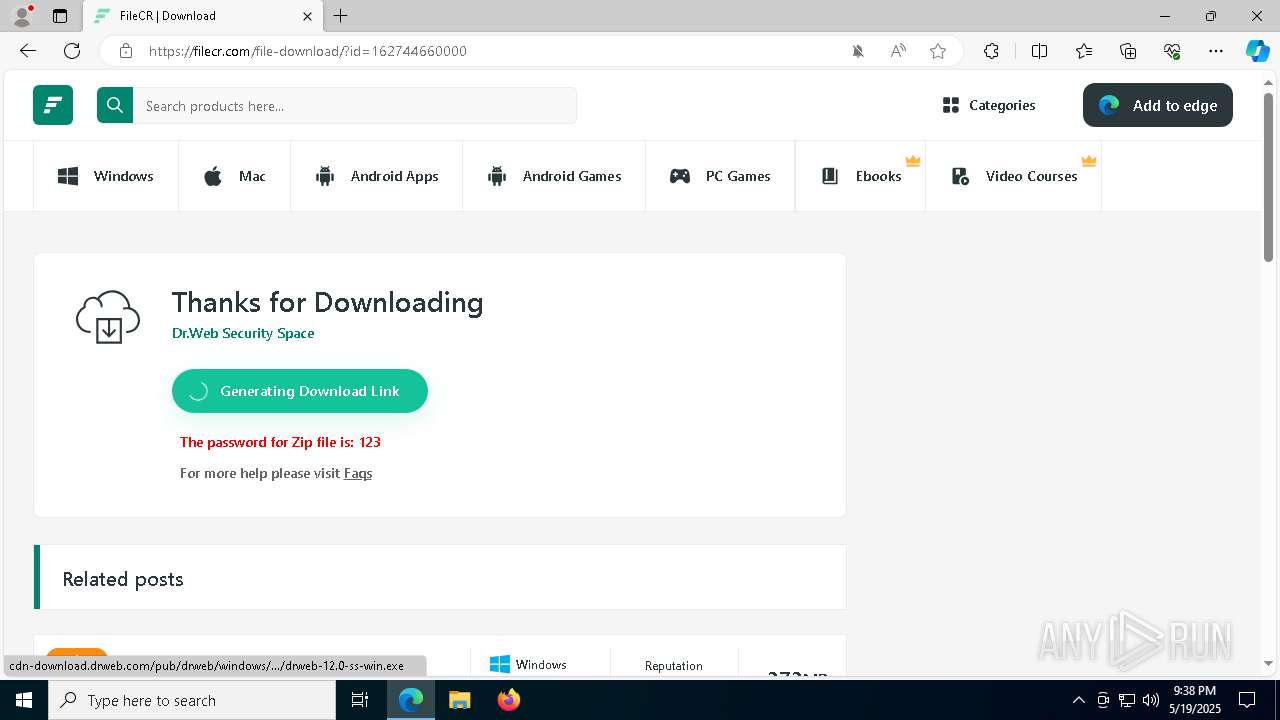The height and width of the screenshot is (720, 1280).
Task: Click the Windows Start button
Action: pyautogui.click(x=24, y=700)
